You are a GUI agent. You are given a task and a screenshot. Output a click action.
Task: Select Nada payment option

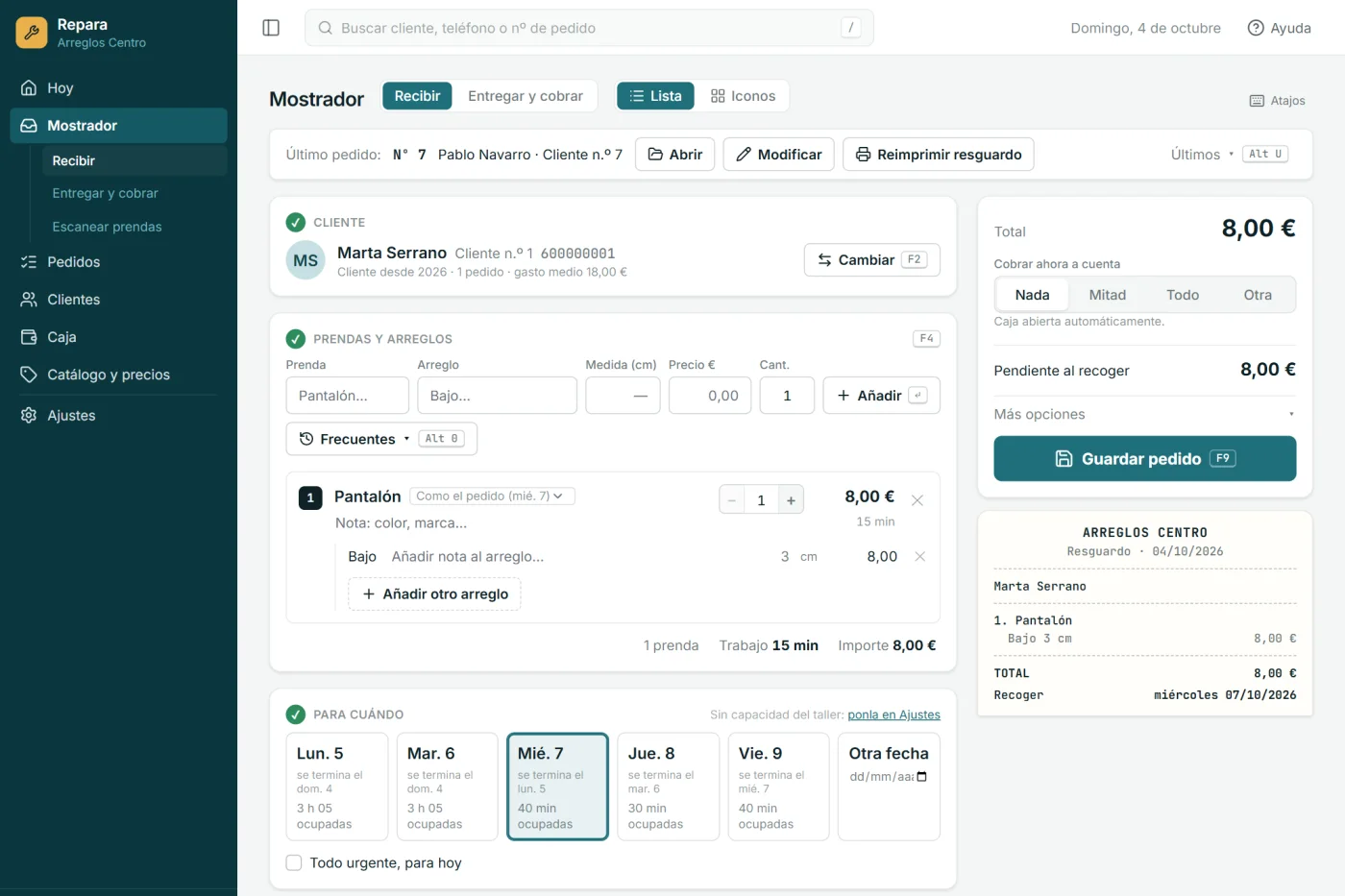click(x=1032, y=295)
